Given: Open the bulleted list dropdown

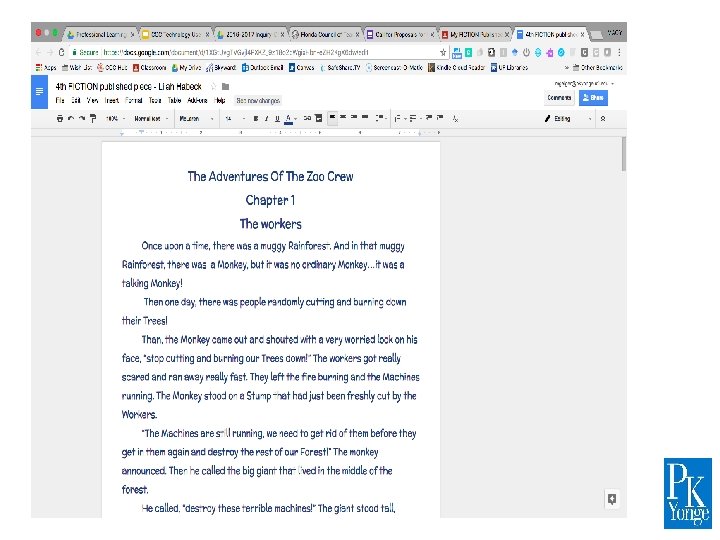Looking at the screenshot, I should [x=415, y=118].
